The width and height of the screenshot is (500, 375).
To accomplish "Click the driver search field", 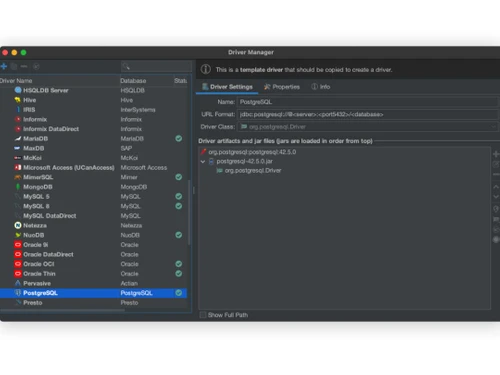I will point(156,66).
